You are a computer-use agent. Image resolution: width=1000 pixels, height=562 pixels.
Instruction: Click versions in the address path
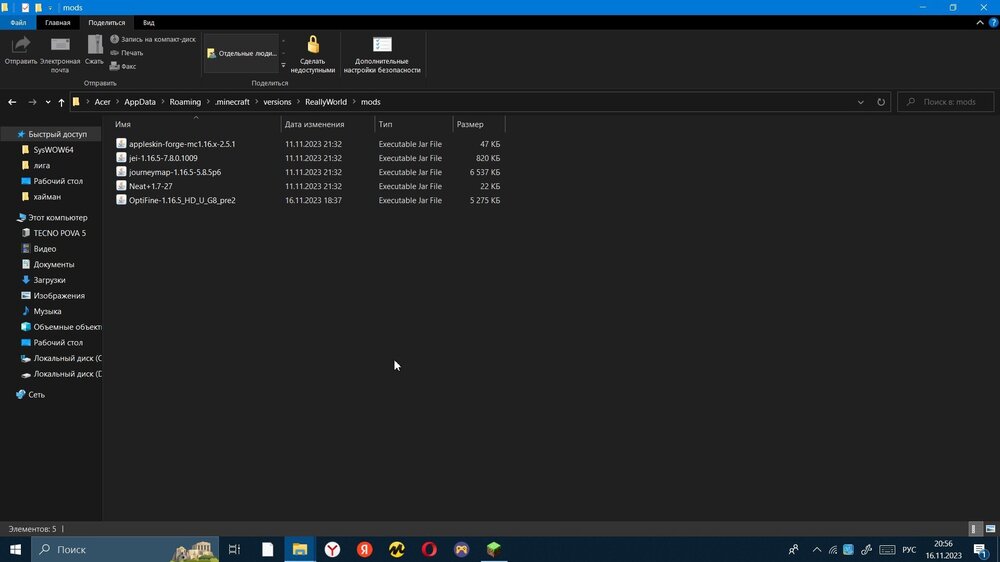coord(277,102)
